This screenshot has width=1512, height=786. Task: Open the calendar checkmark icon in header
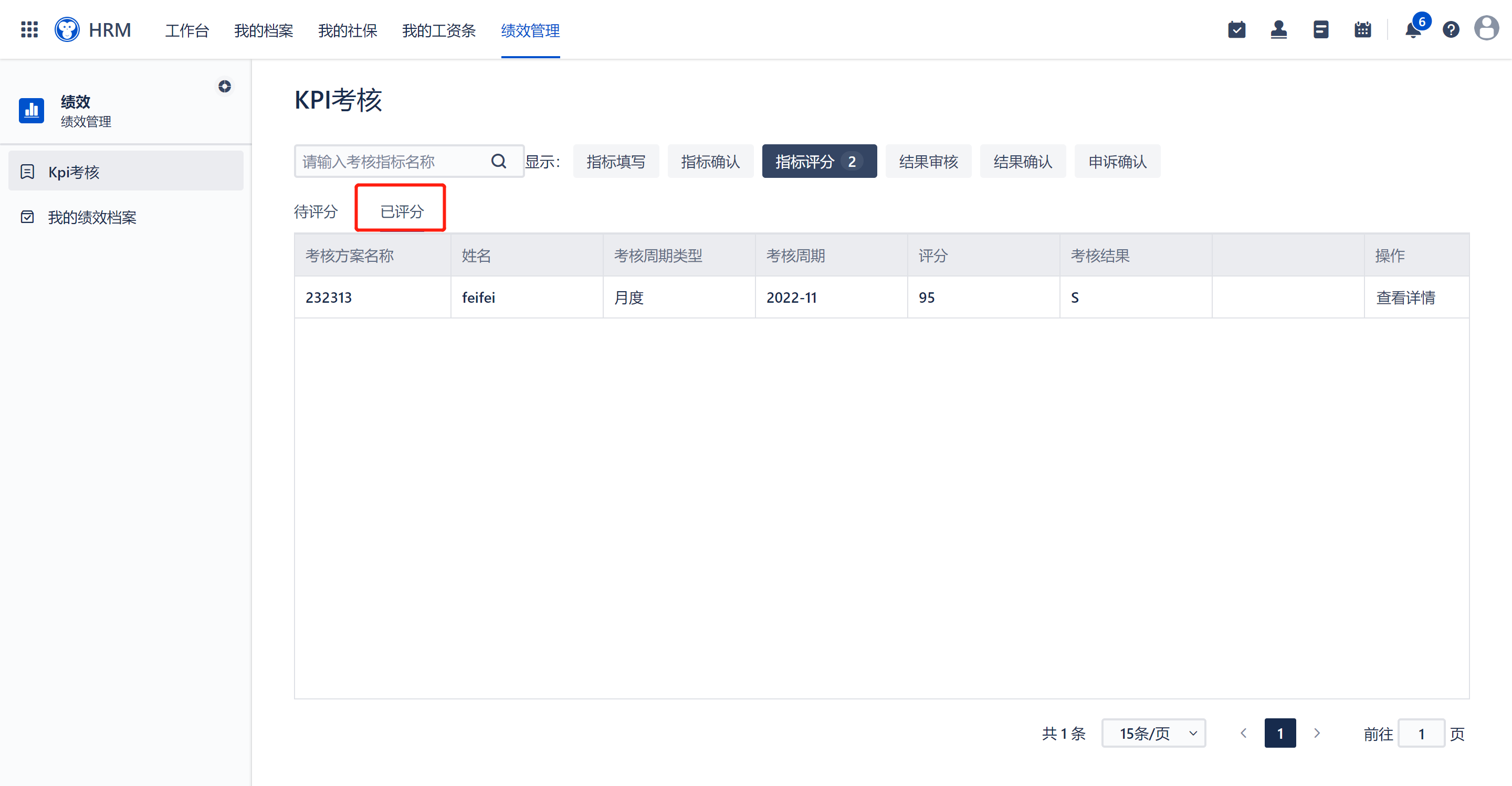click(x=1237, y=29)
